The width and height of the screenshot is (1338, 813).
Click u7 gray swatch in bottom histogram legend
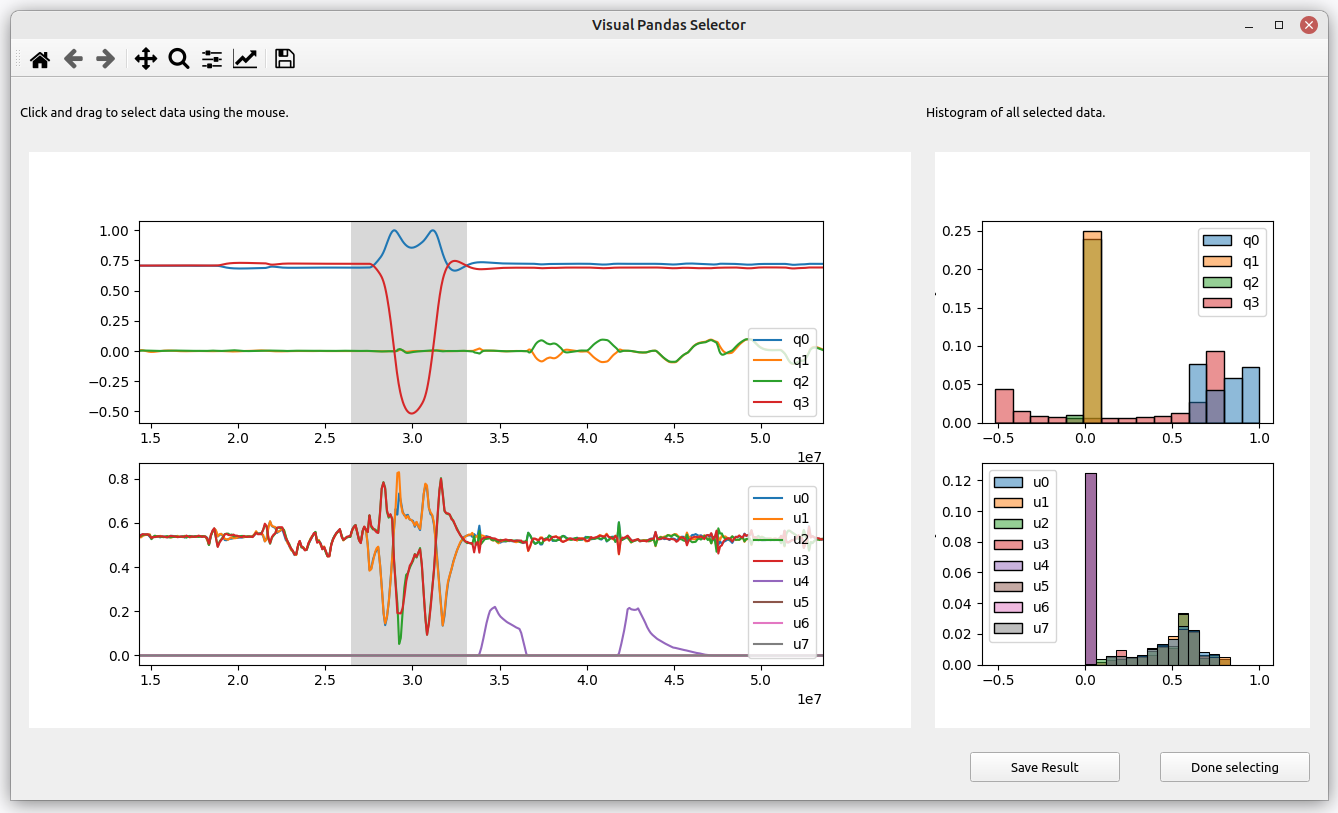pos(1009,628)
